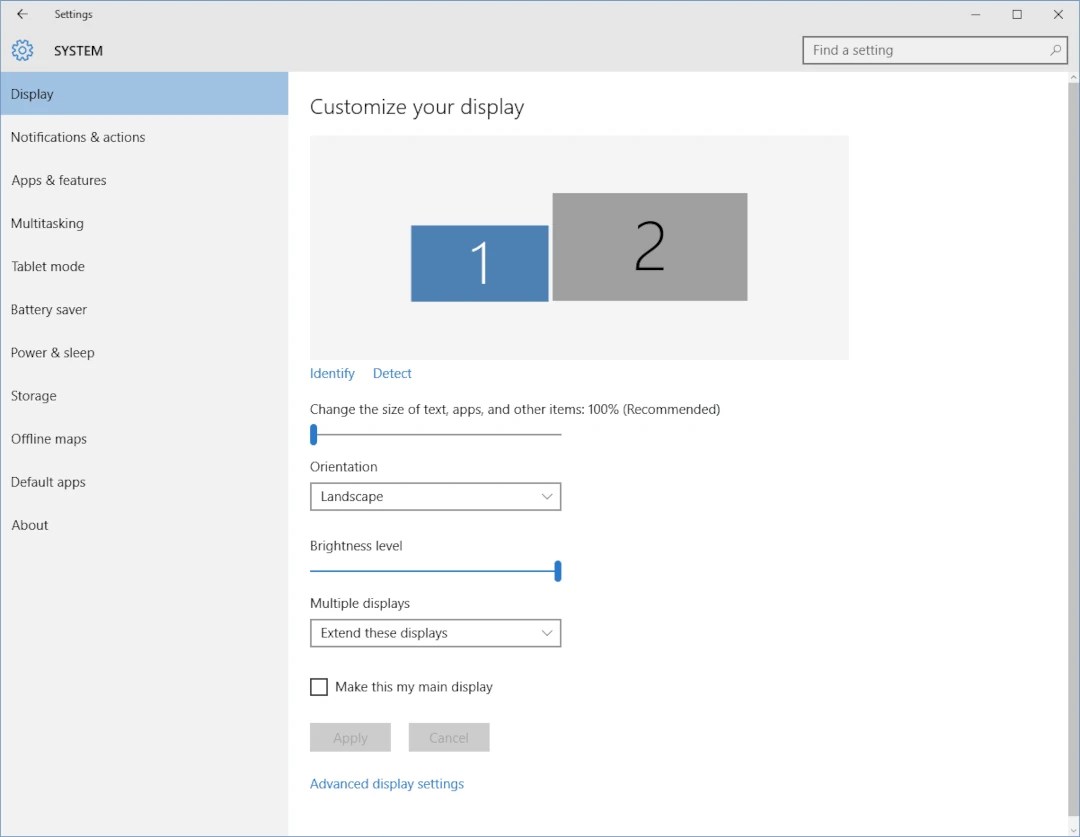Viewport: 1080px width, 837px height.
Task: Select display 1 in the monitor diagram
Action: point(479,262)
